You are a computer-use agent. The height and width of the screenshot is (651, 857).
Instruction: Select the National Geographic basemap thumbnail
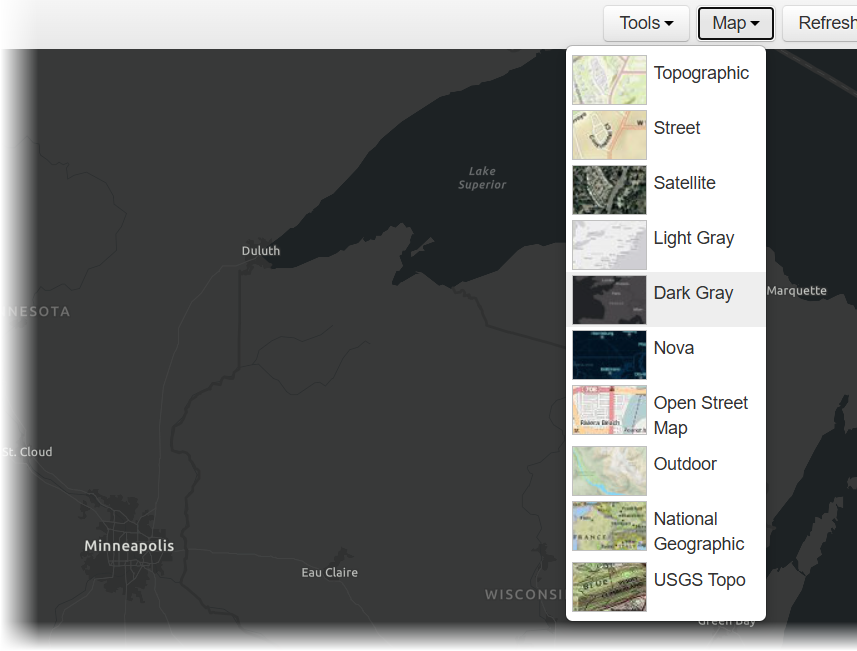pyautogui.click(x=609, y=526)
